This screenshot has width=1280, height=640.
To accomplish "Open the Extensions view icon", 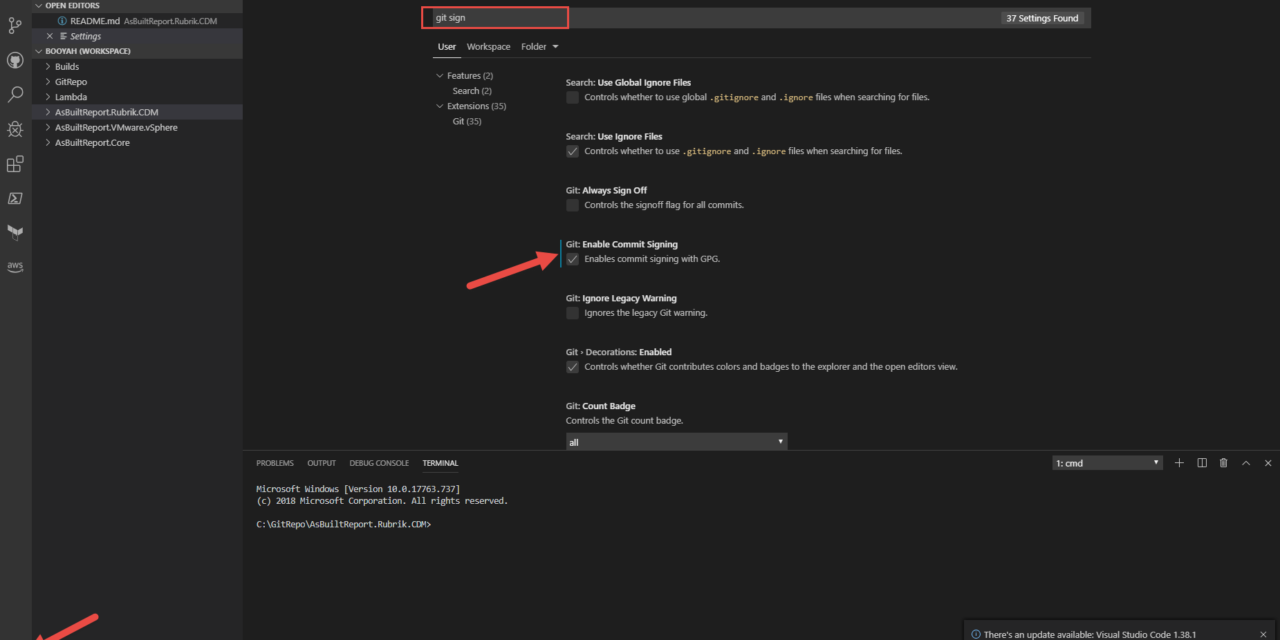I will (15, 164).
